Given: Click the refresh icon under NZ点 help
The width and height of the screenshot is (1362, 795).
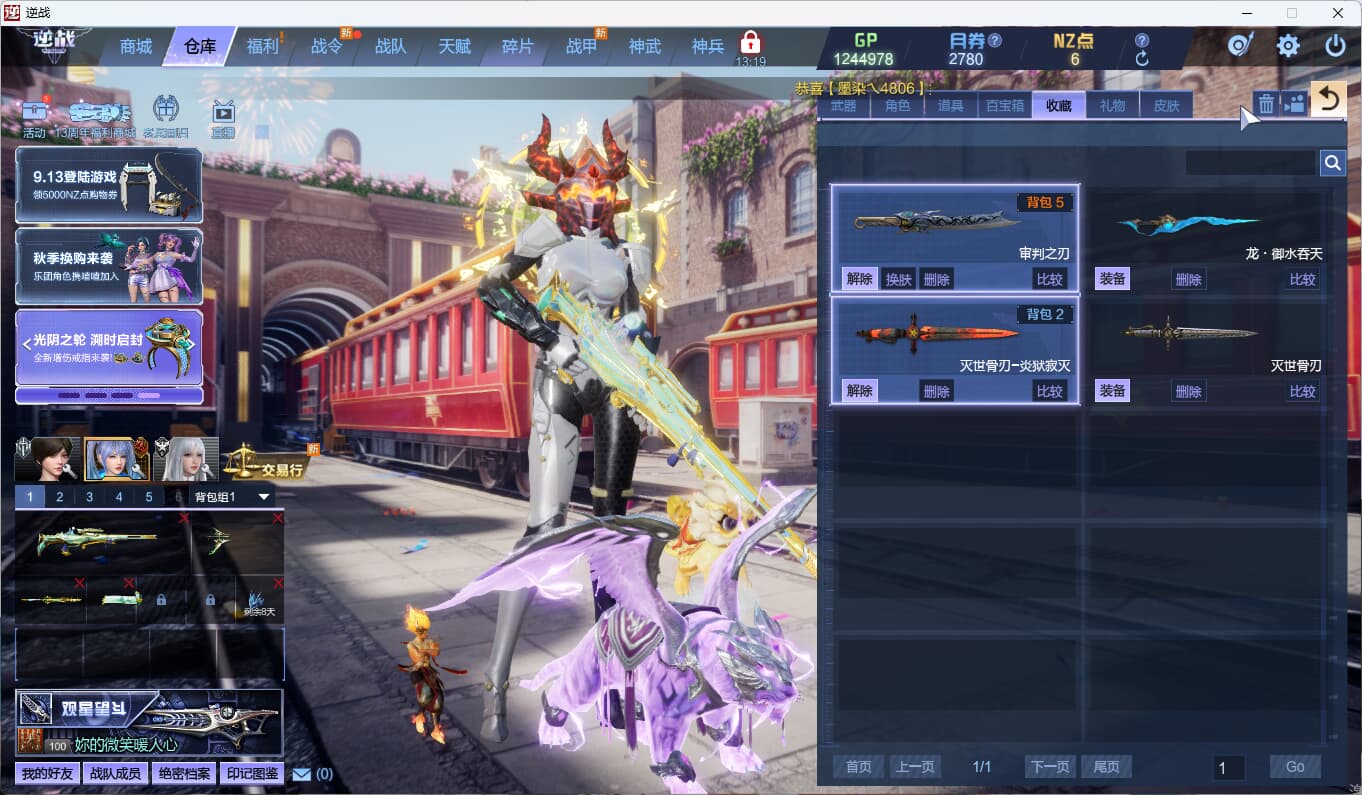Looking at the screenshot, I should 1142,59.
